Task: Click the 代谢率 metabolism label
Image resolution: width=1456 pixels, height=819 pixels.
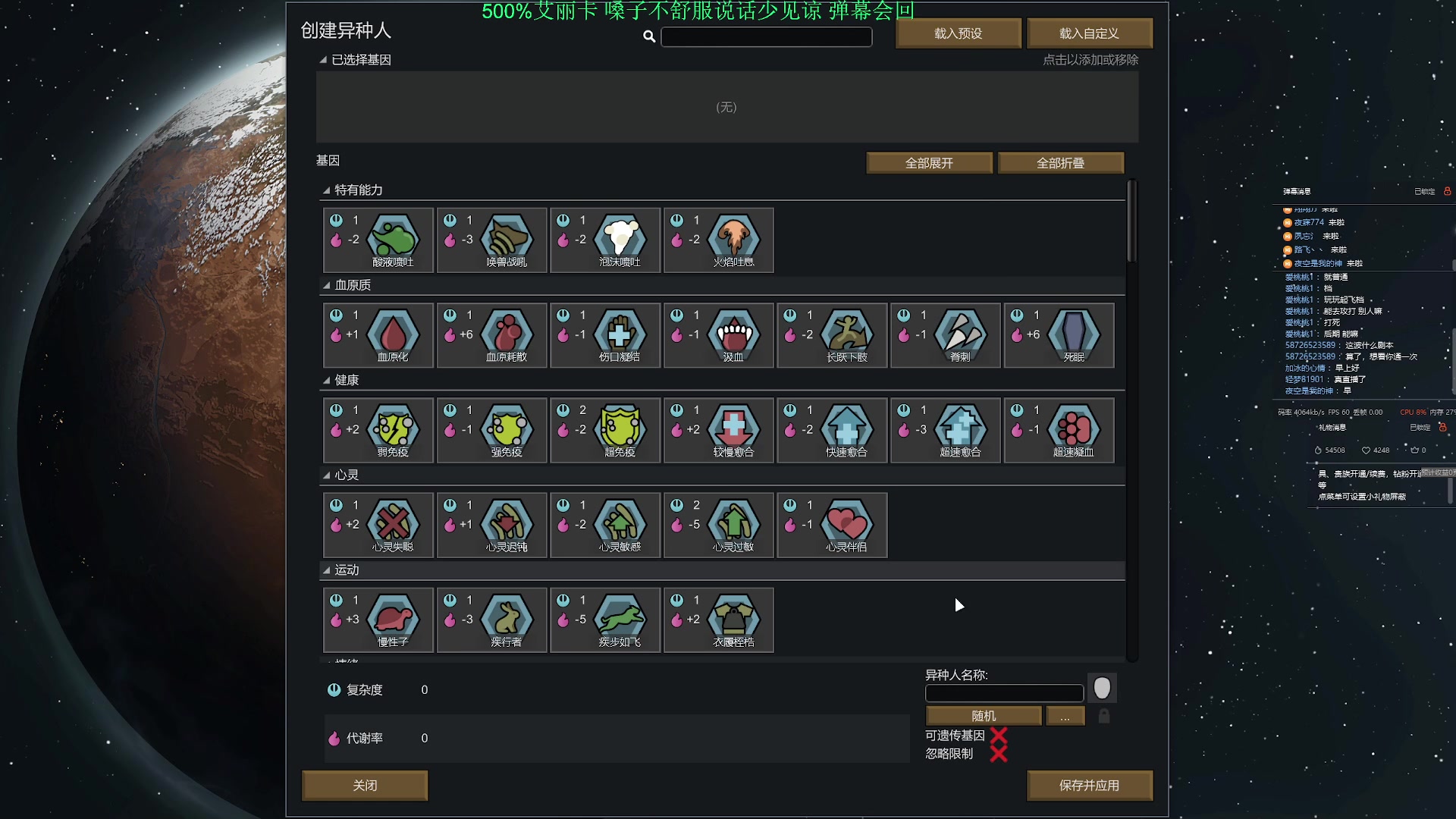Action: pos(365,739)
